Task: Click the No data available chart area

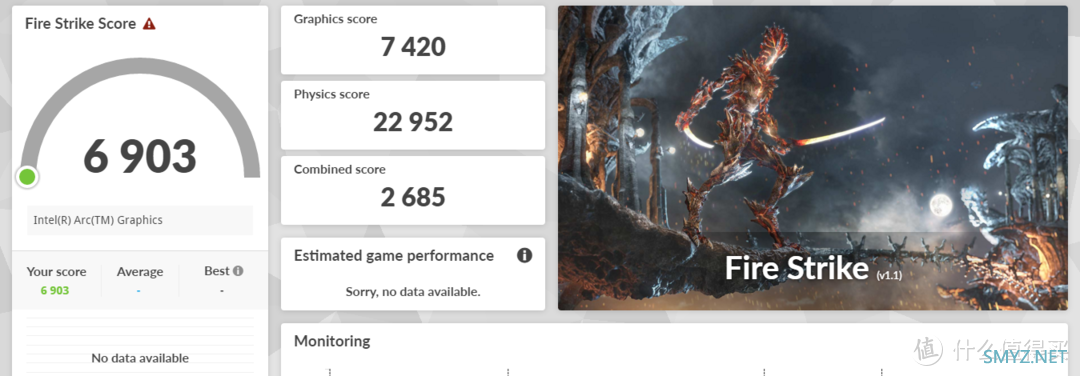Action: coord(140,346)
